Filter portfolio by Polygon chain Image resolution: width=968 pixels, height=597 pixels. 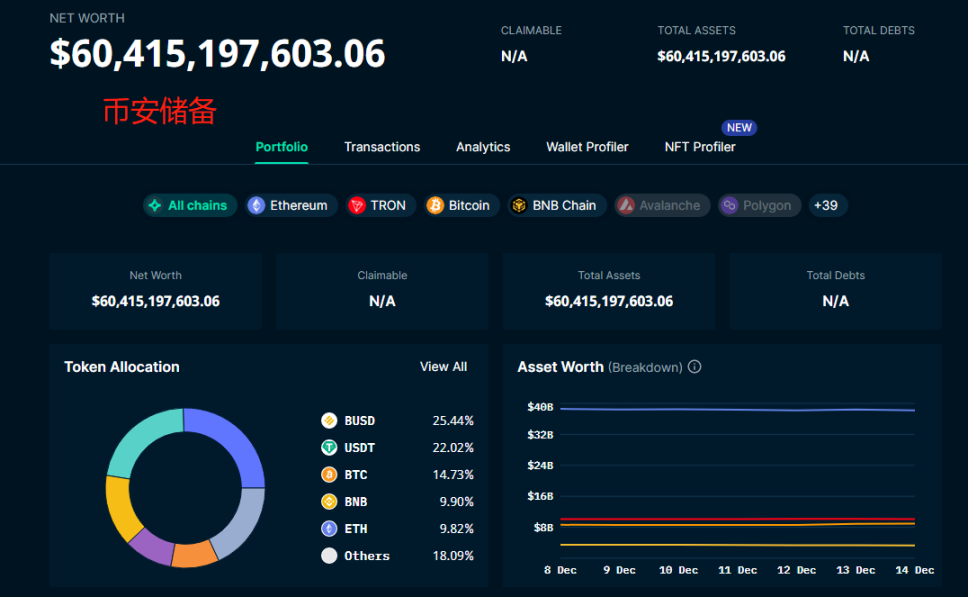coord(759,206)
